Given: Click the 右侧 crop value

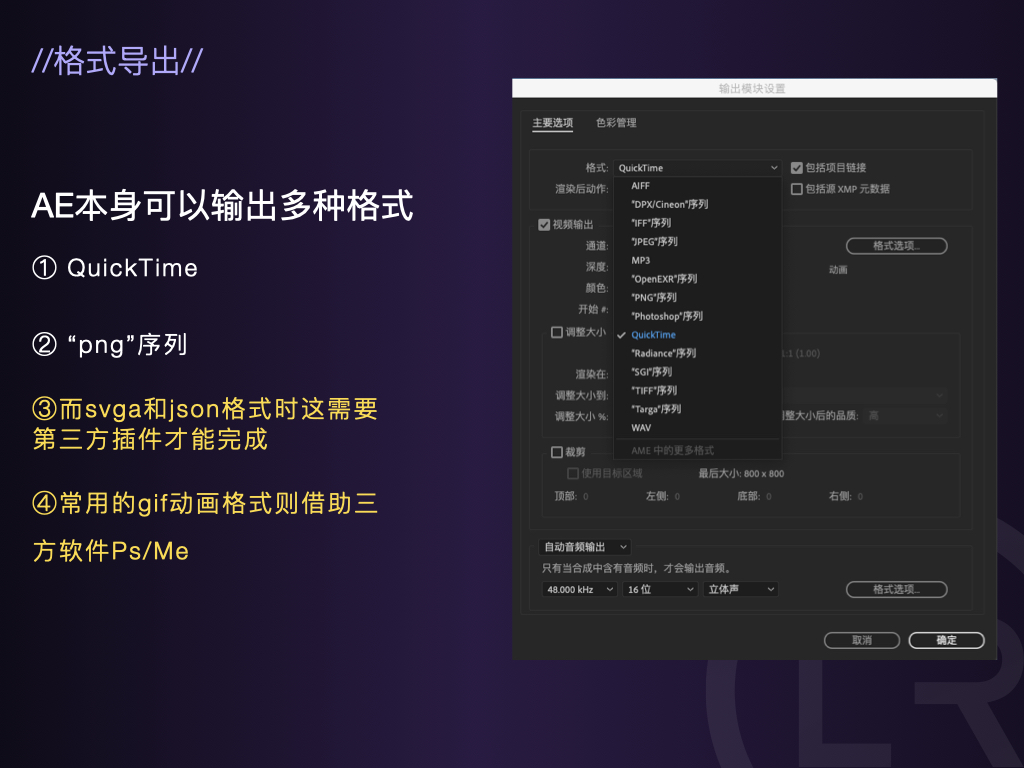Looking at the screenshot, I should coord(860,496).
